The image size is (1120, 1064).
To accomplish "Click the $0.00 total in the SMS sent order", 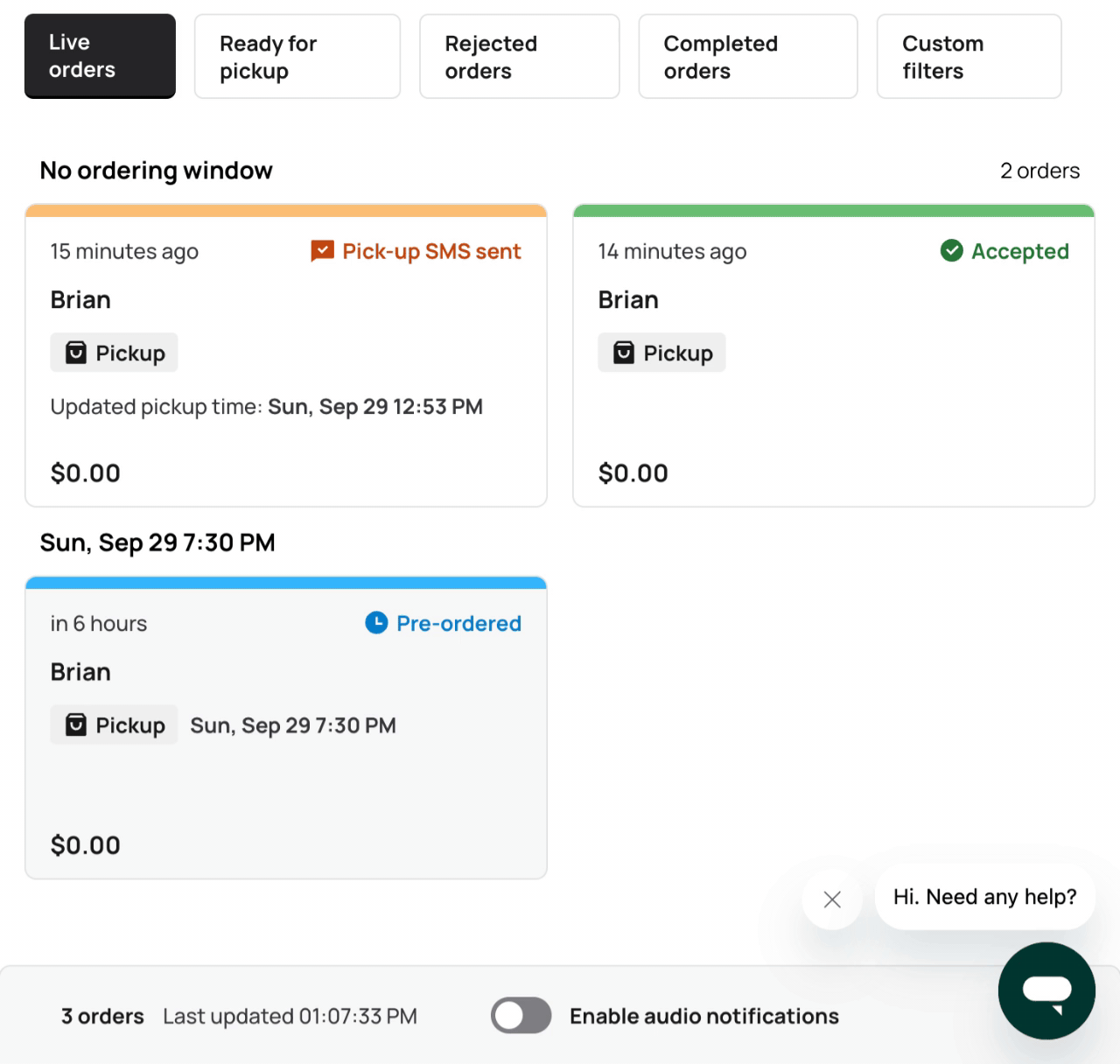I will tap(86, 472).
